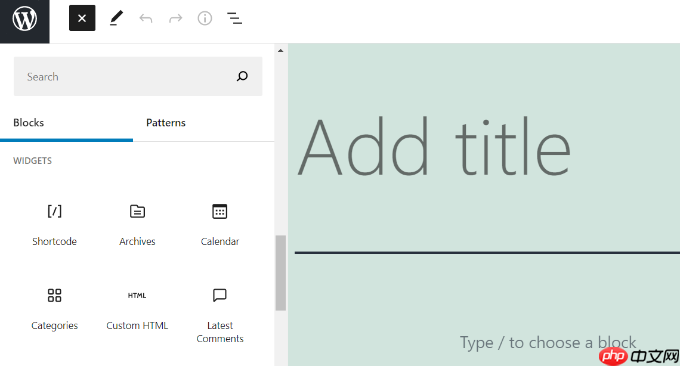The height and width of the screenshot is (366, 680).
Task: Click the inserter panel scrollbar thumb
Action: [x=281, y=273]
